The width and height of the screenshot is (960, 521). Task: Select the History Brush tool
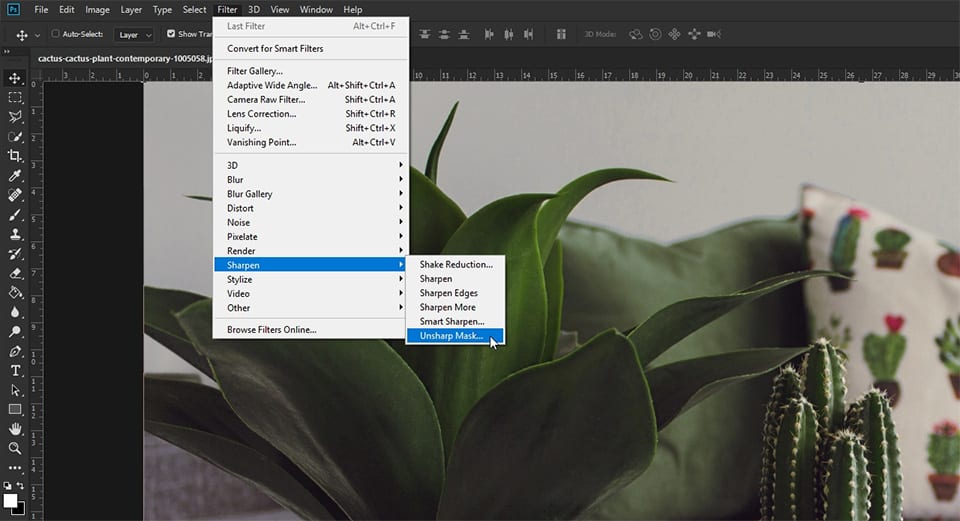click(15, 253)
